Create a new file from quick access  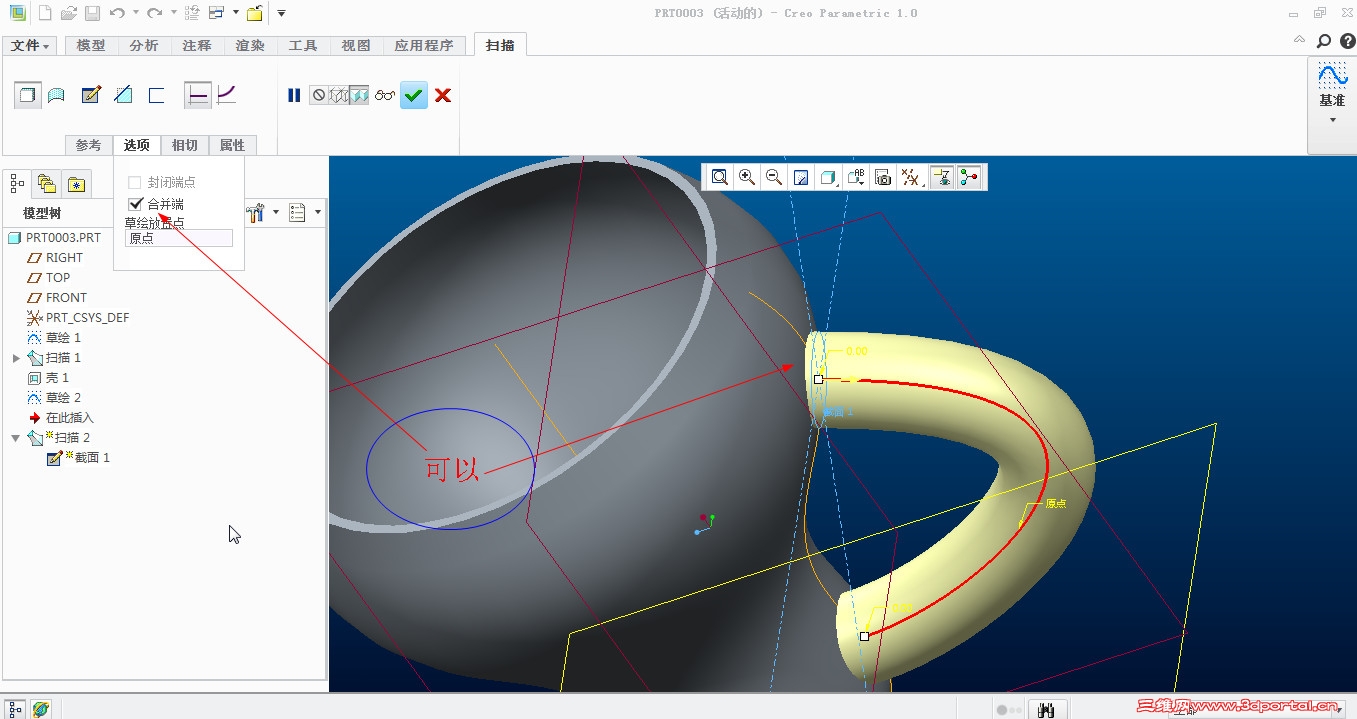pos(45,13)
